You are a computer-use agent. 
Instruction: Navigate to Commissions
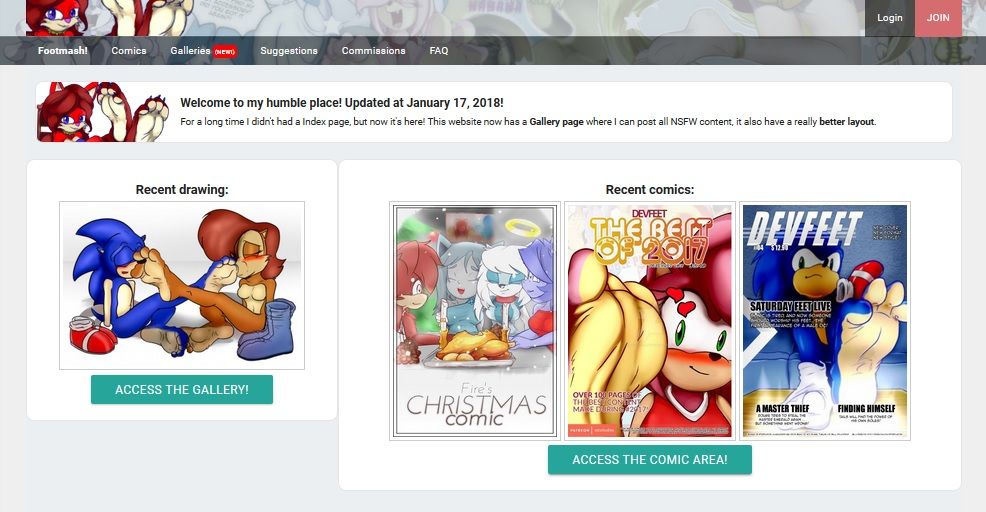pos(374,50)
